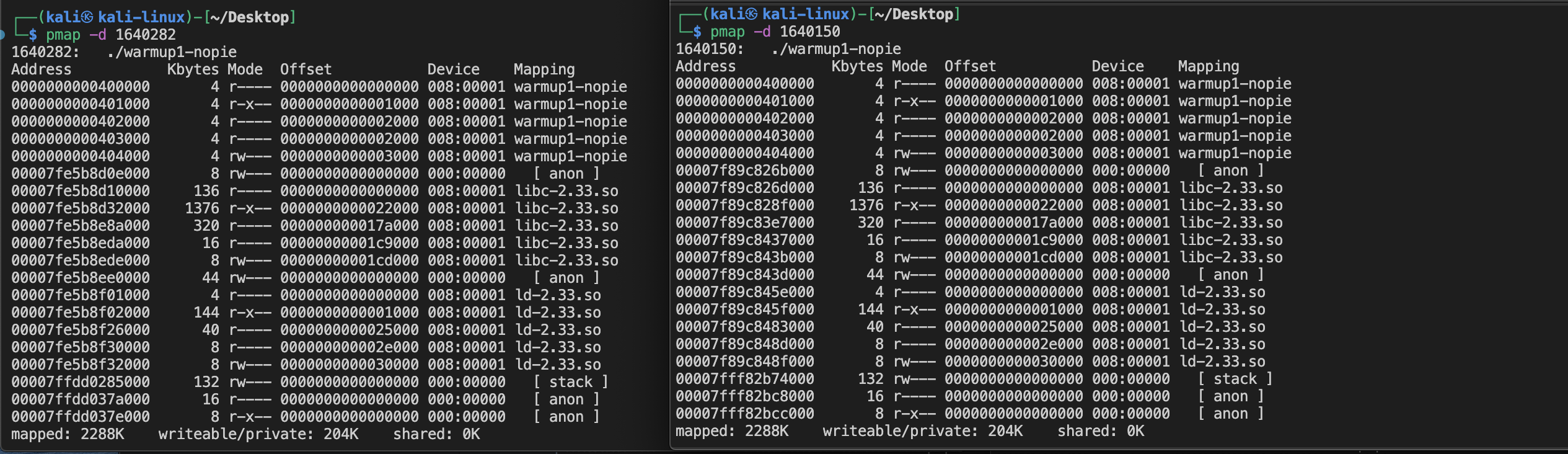Click PID 1640150 on the command line

(x=809, y=32)
